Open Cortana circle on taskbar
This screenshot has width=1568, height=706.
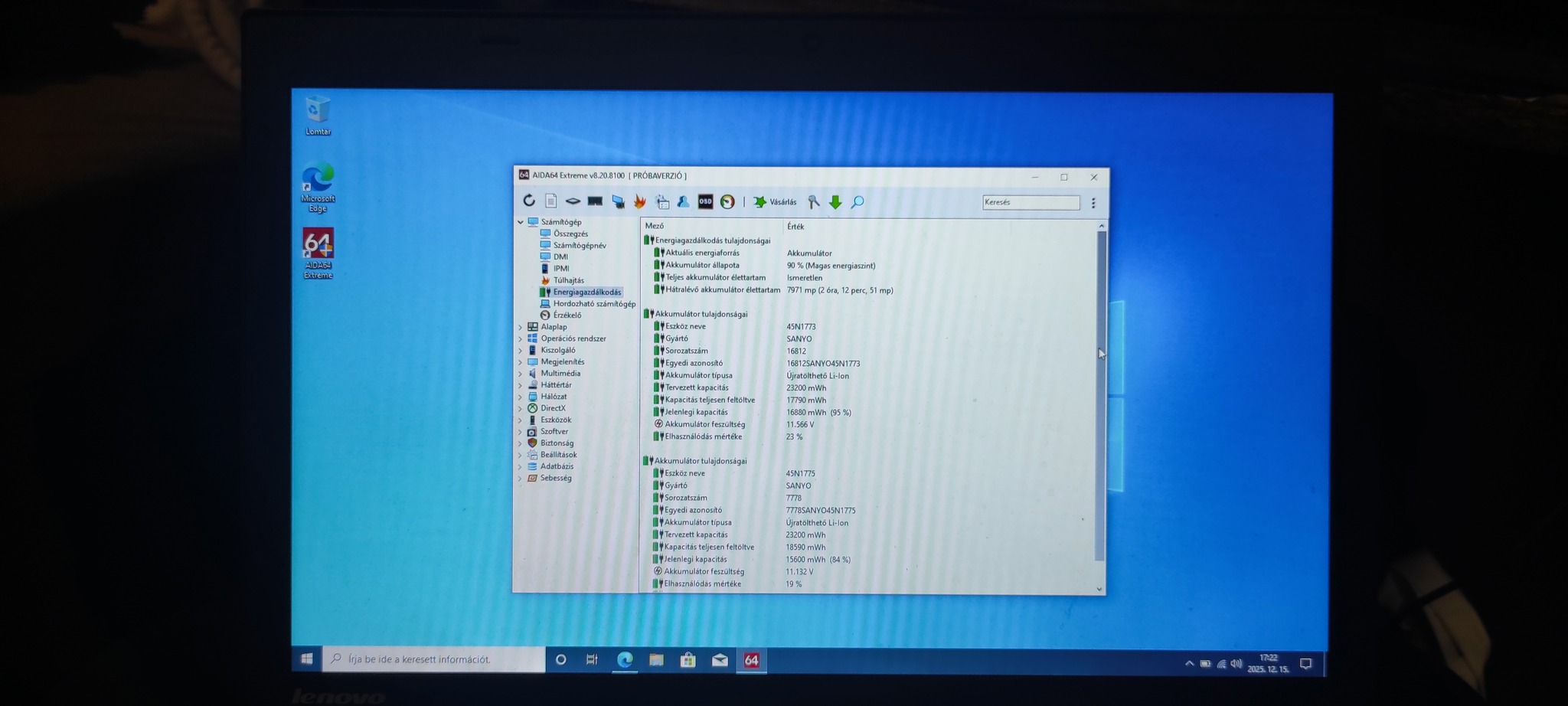pos(560,659)
